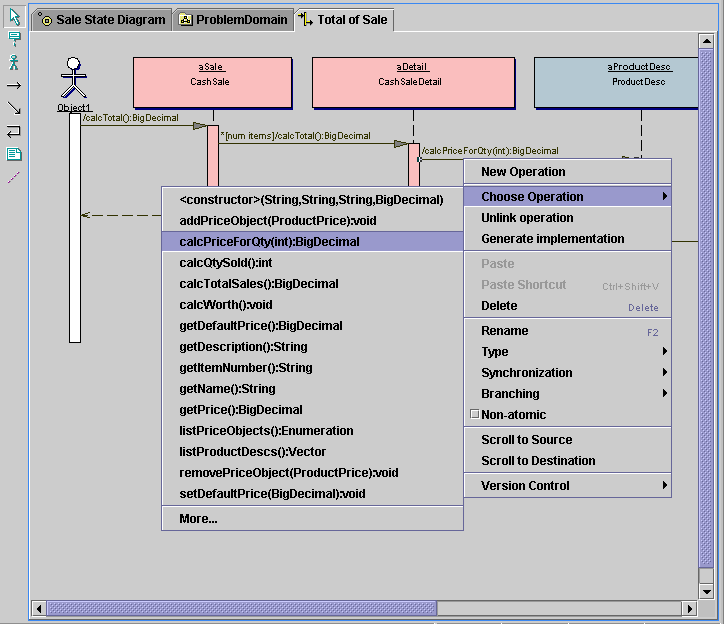724x624 pixels.
Task: Select the arrow pointer tool
Action: [x=14, y=17]
